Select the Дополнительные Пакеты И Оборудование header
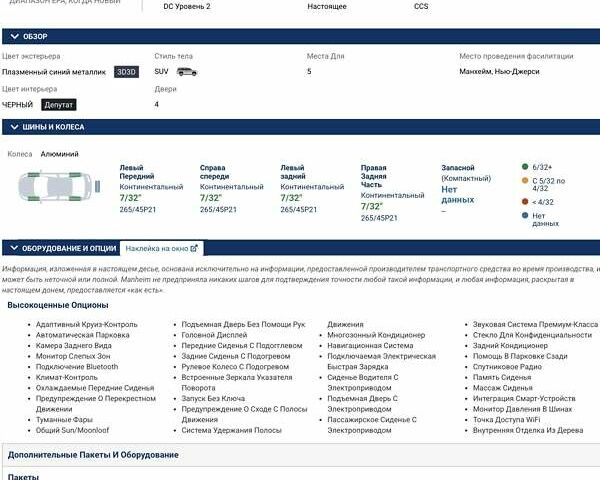Viewport: 600px width, 480px height. tap(93, 455)
